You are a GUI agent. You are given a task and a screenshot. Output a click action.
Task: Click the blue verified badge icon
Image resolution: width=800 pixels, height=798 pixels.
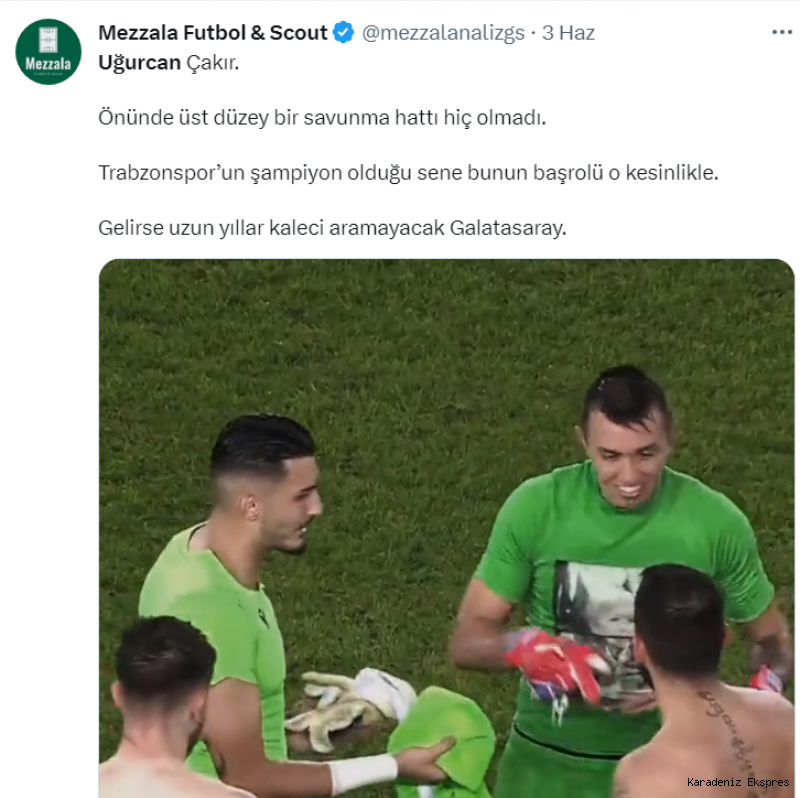point(343,33)
